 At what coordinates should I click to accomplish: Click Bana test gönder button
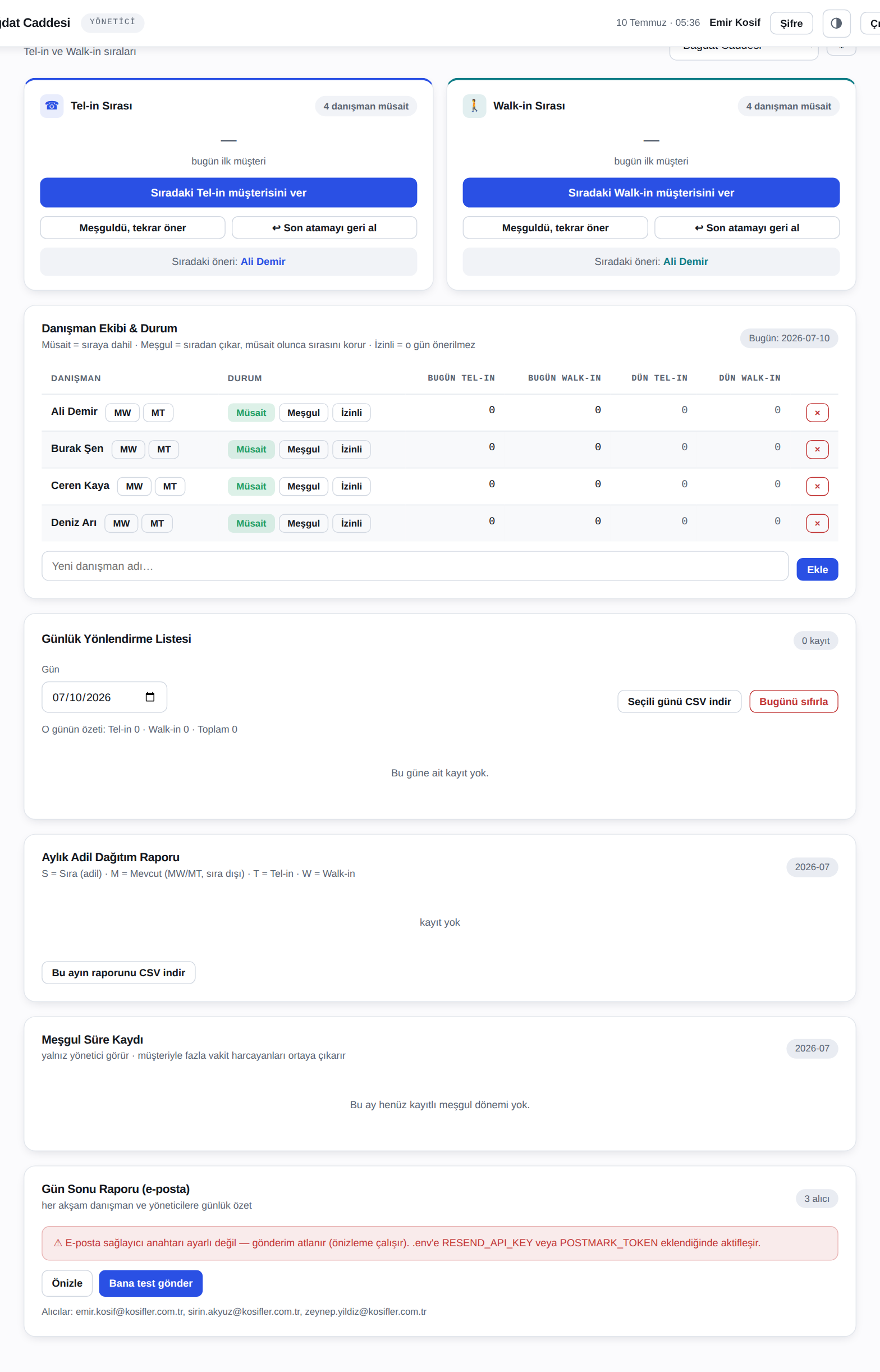(x=150, y=1283)
